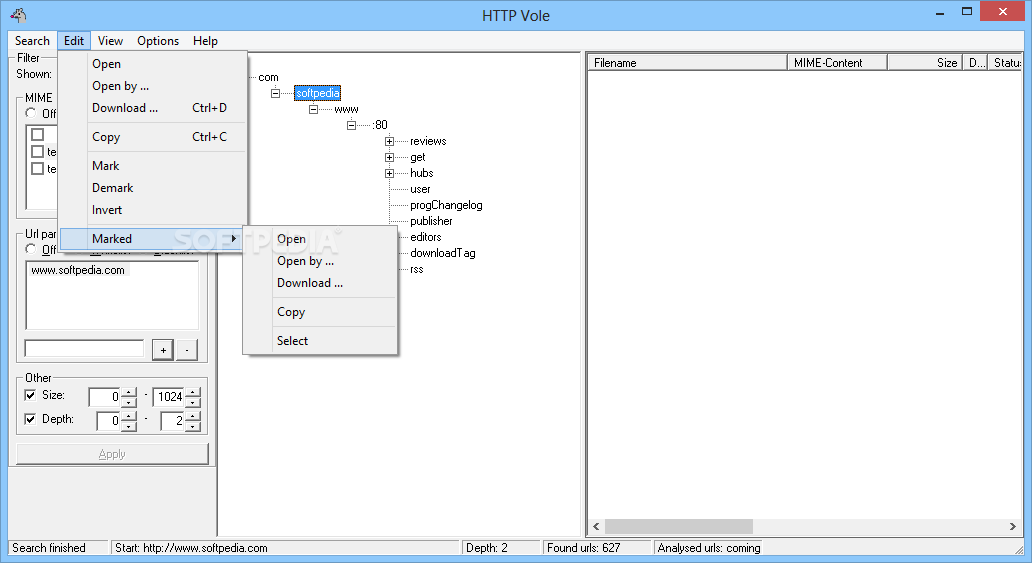Choose Download ... in Marked submenu

tap(321, 283)
